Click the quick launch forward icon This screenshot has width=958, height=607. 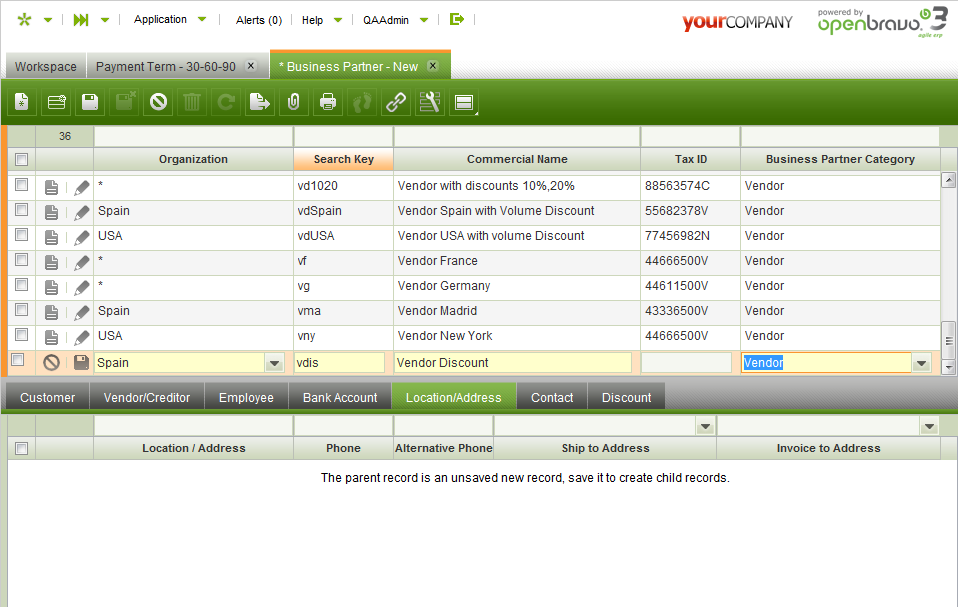81,20
